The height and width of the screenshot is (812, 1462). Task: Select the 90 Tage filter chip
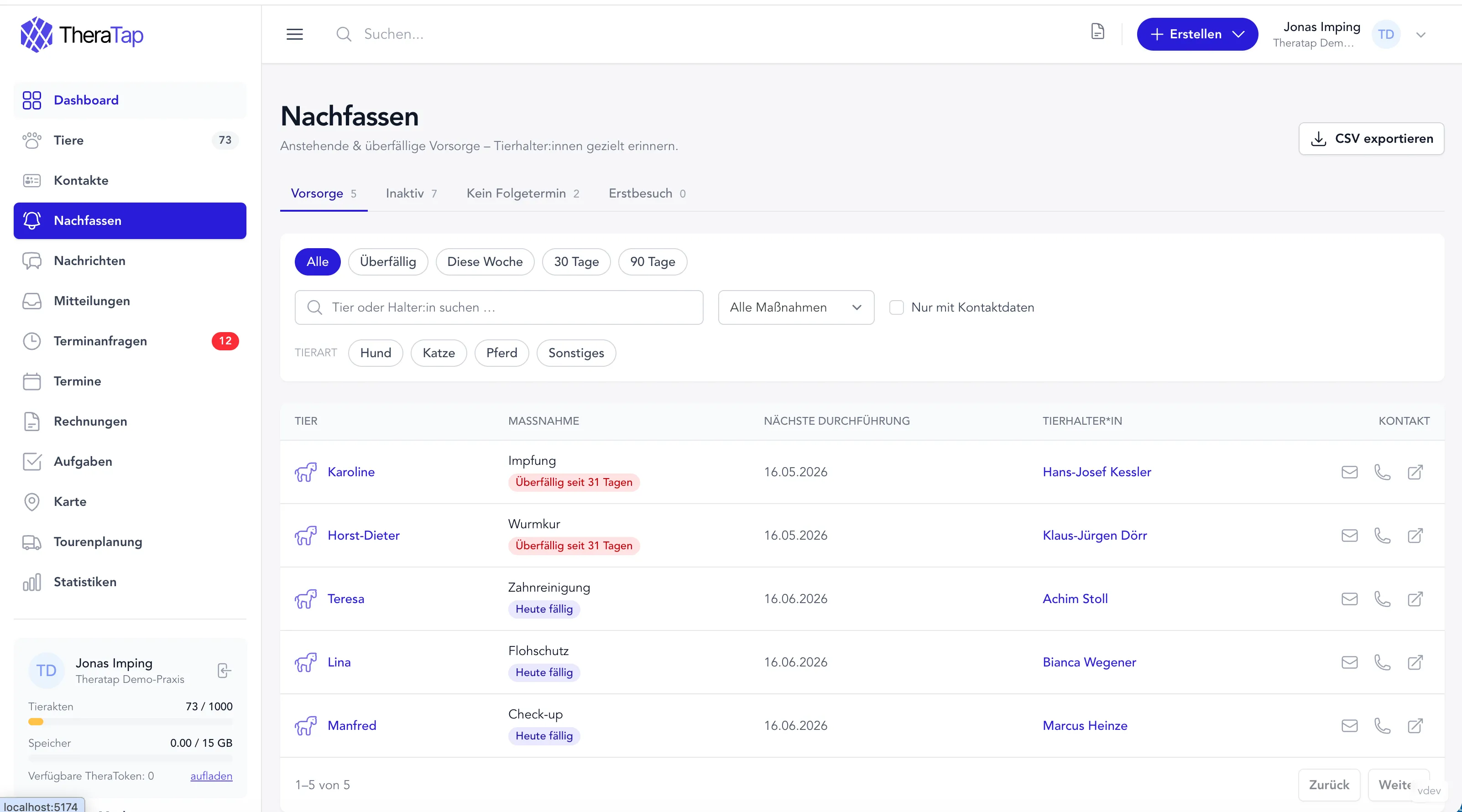[653, 262]
